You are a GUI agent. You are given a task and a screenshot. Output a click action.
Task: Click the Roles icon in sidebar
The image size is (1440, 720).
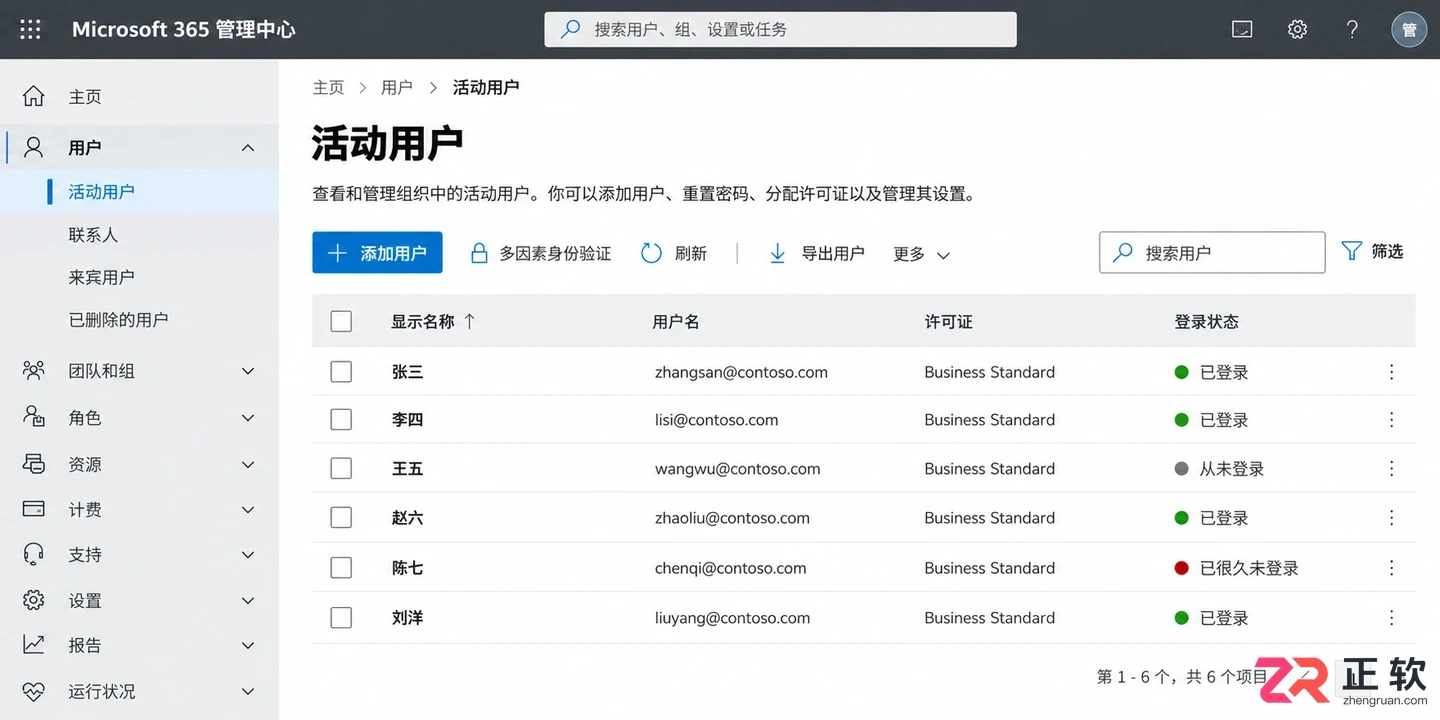(34, 417)
